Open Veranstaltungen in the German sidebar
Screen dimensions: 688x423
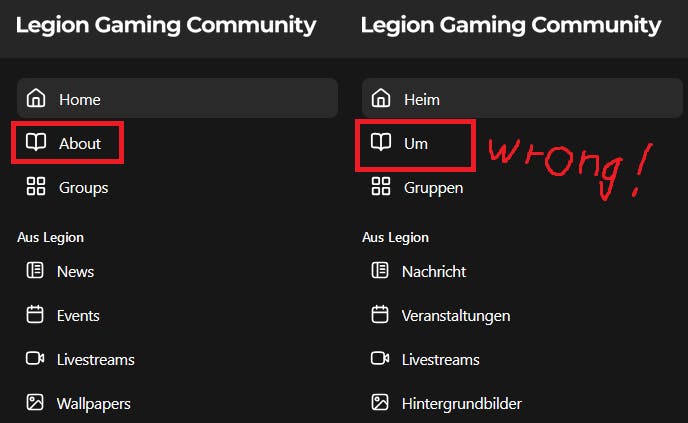tap(456, 316)
